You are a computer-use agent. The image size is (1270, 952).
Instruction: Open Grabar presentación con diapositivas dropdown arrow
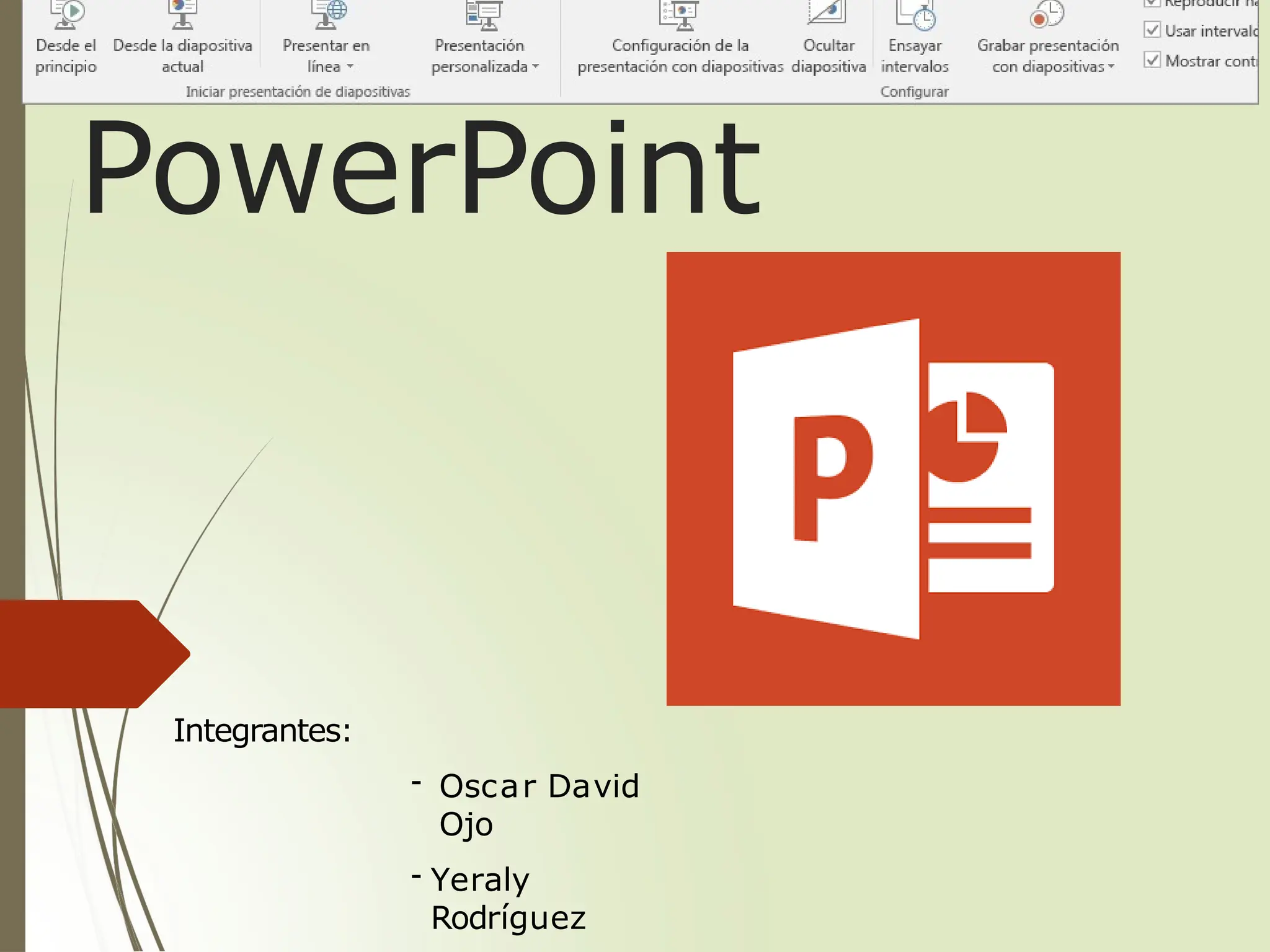pos(1111,66)
